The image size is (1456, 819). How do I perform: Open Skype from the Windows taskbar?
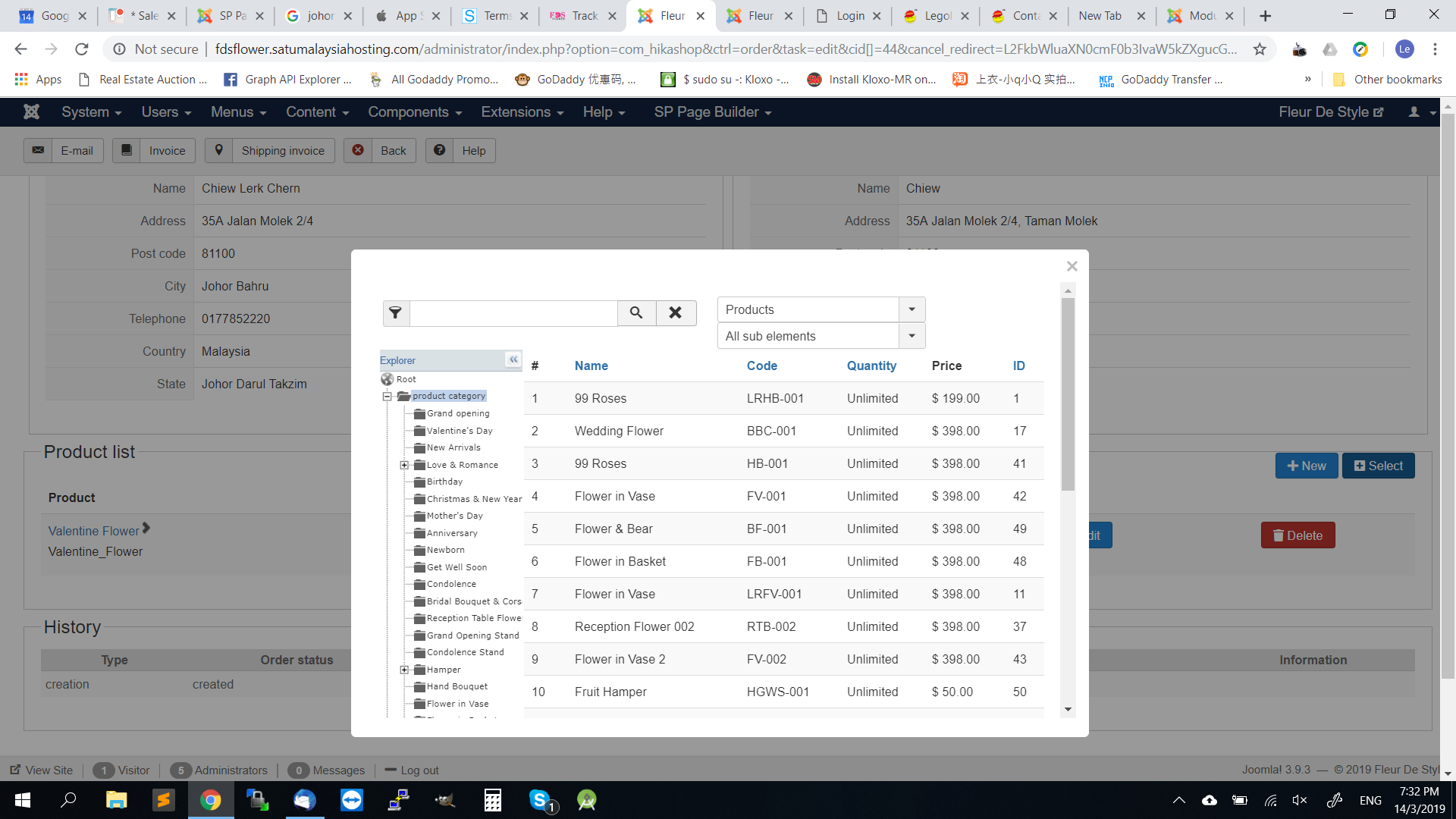tap(540, 800)
